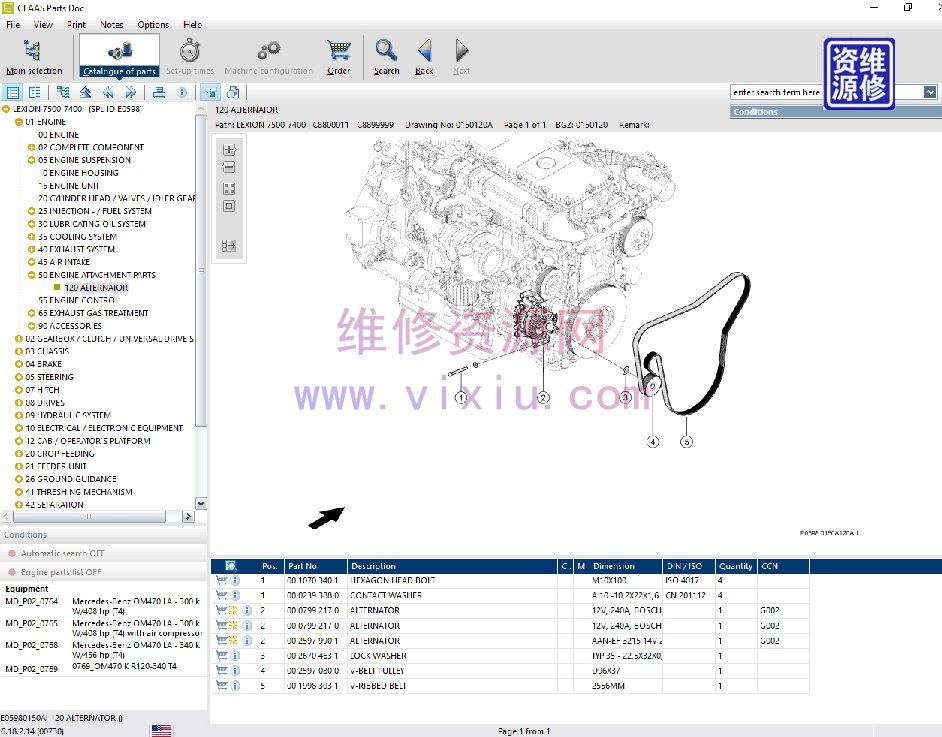This screenshot has height=737, width=942.
Task: Zoom in on the parts drawing
Action: tap(229, 149)
